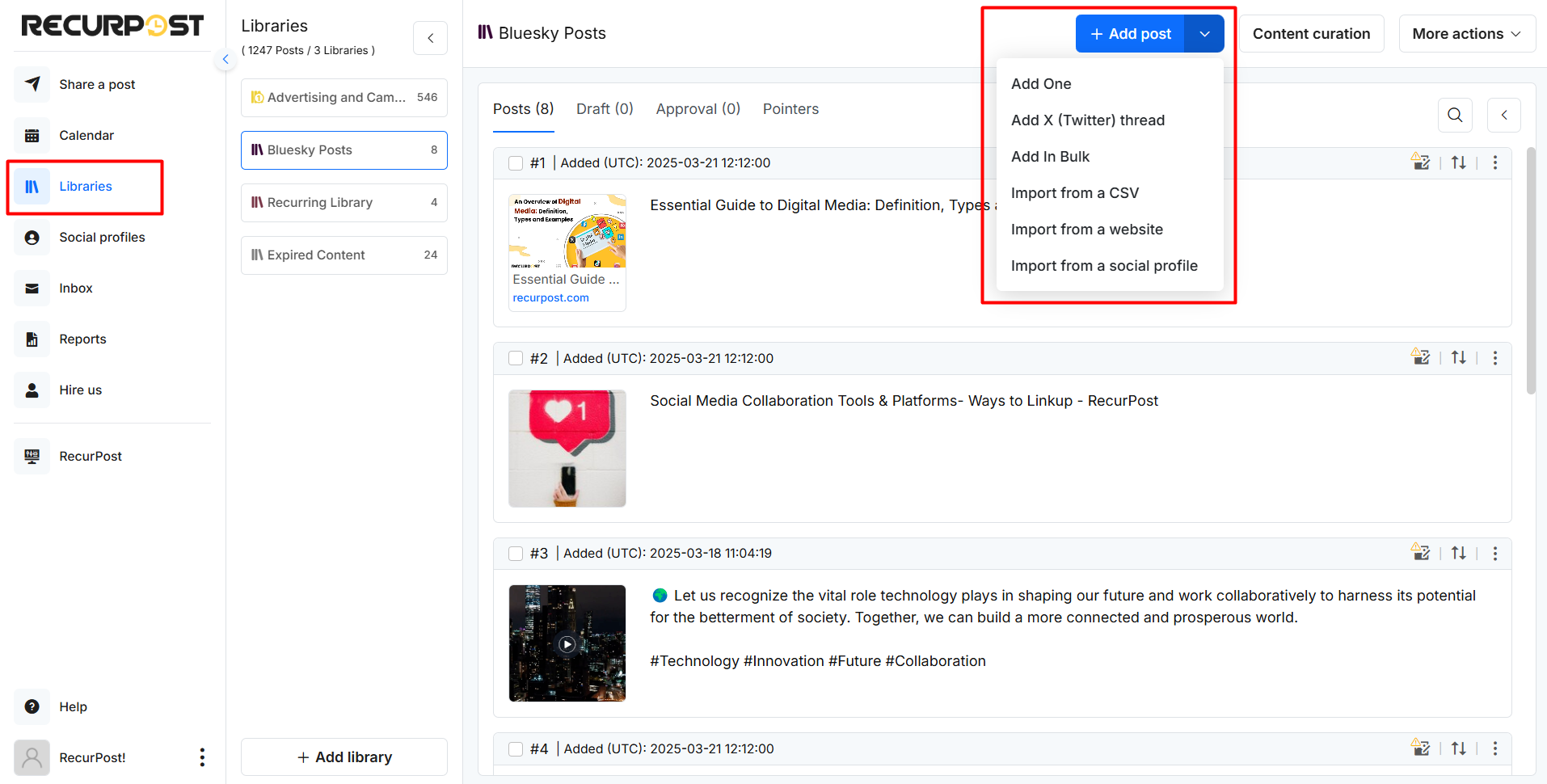Open the RecurPost workspace icon
Image resolution: width=1547 pixels, height=784 pixels.
[32, 457]
